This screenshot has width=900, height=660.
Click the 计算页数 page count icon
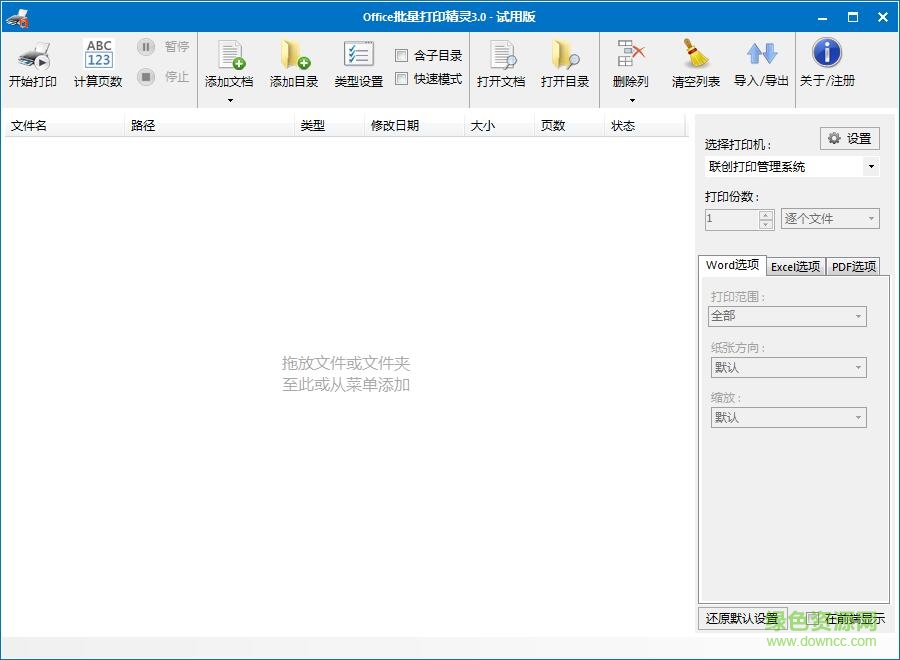[97, 62]
